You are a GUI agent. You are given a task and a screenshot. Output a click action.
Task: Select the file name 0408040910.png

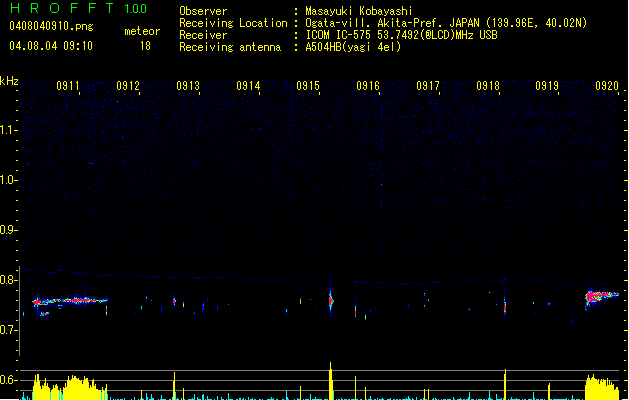[x=51, y=26]
